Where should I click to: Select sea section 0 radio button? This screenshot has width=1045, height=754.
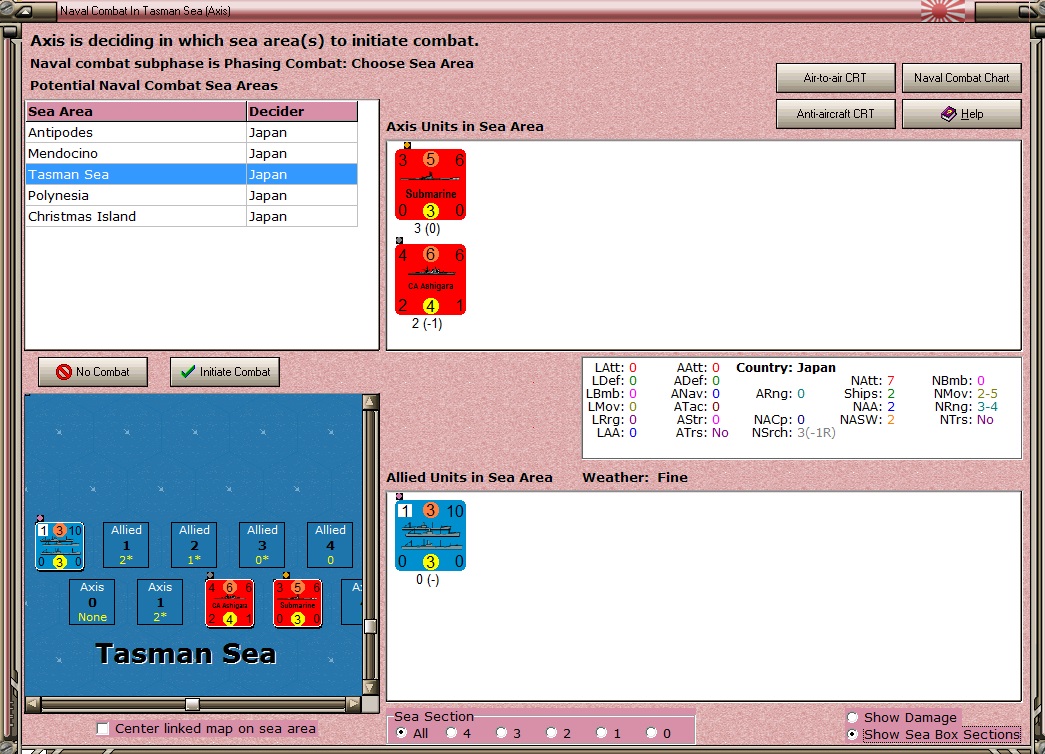point(652,733)
